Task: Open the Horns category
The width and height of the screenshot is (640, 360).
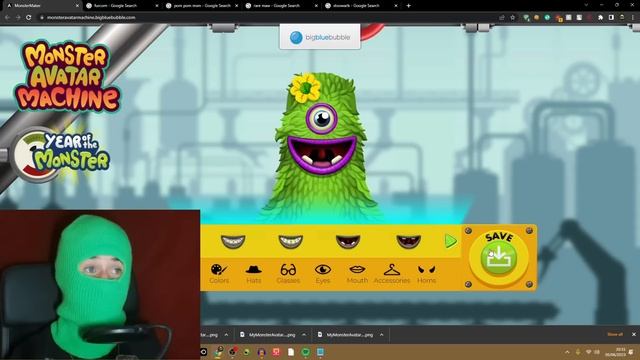Action: click(x=427, y=273)
